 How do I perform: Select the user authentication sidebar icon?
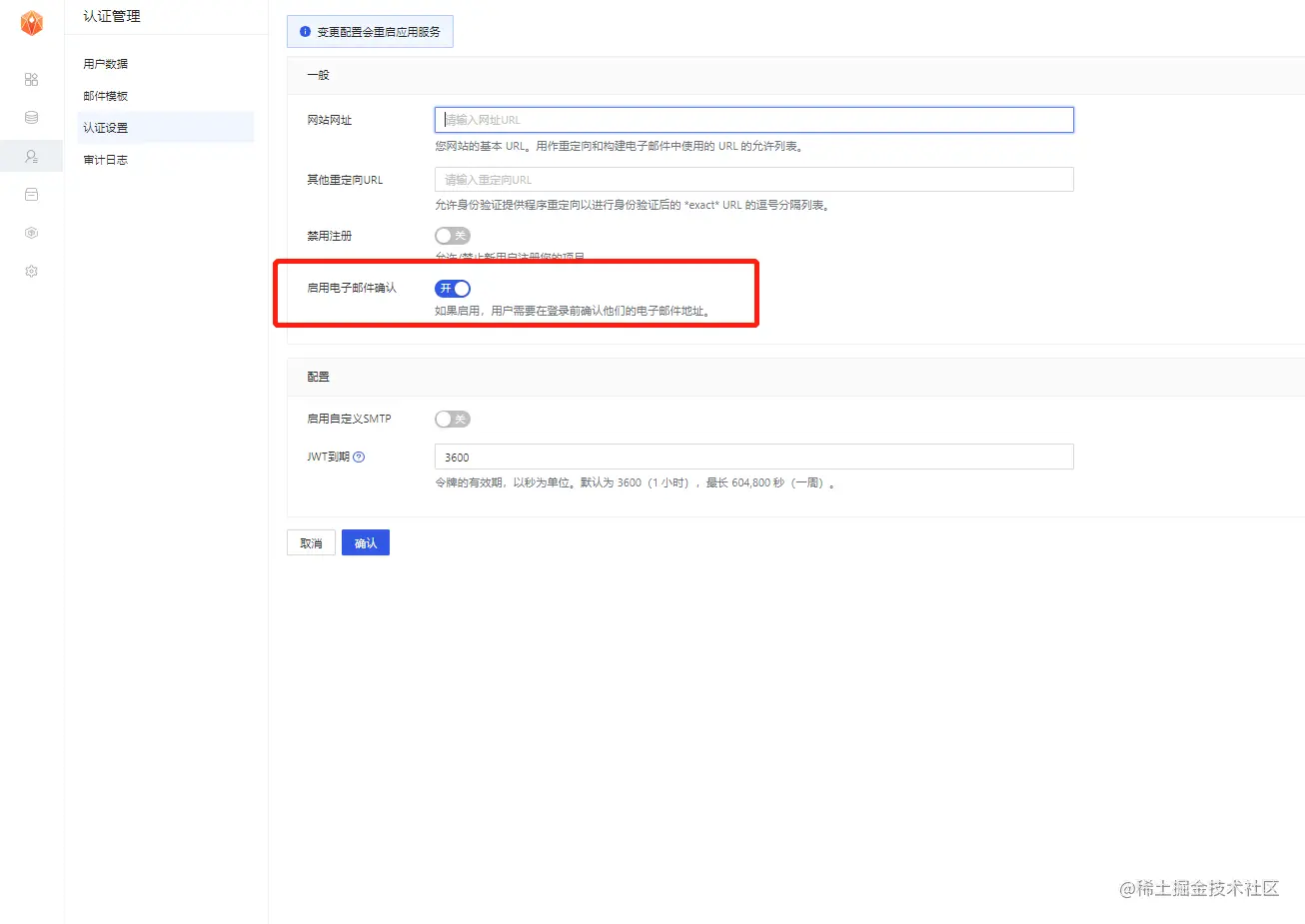click(x=31, y=156)
